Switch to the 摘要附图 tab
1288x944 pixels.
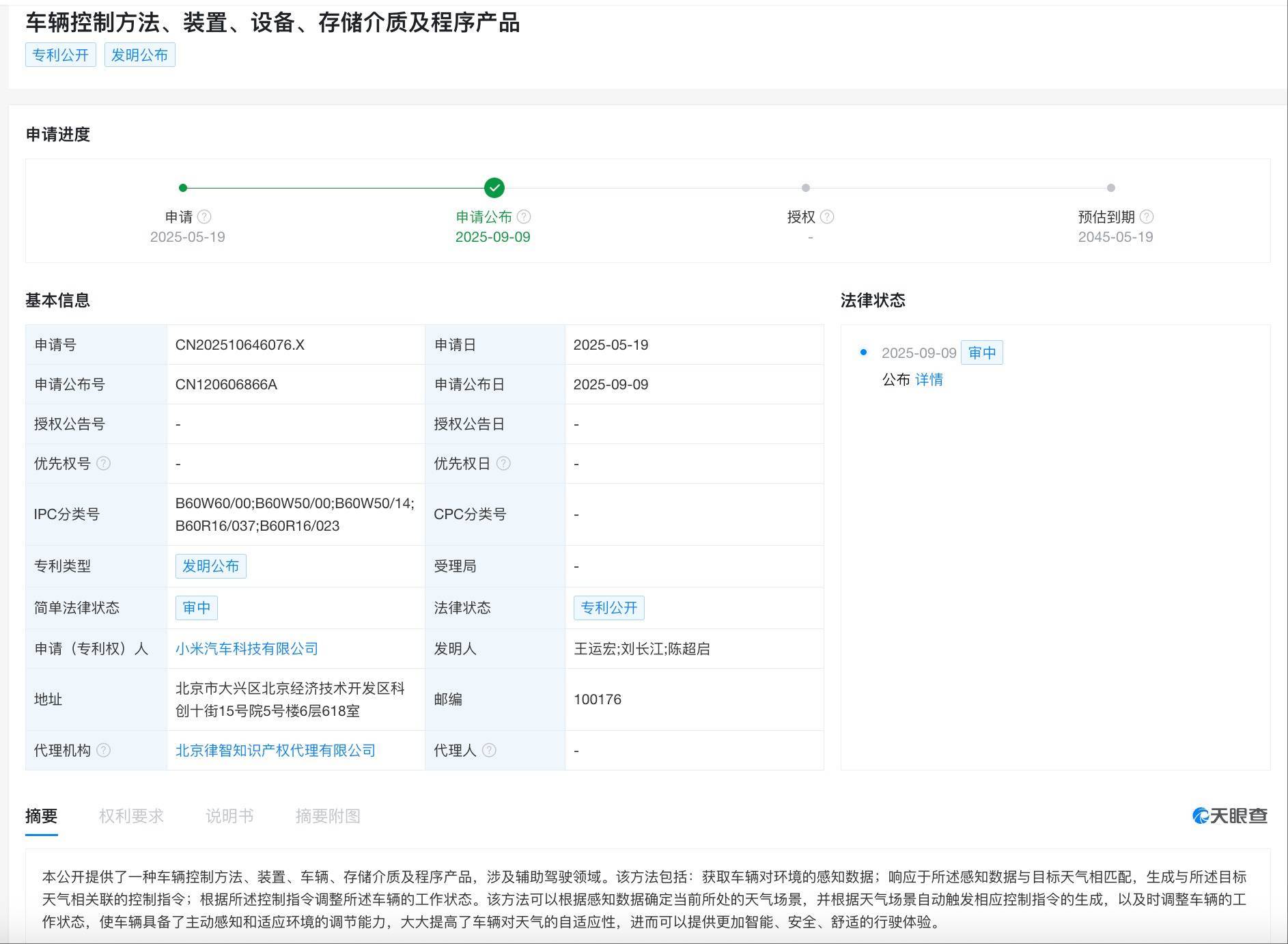point(328,815)
